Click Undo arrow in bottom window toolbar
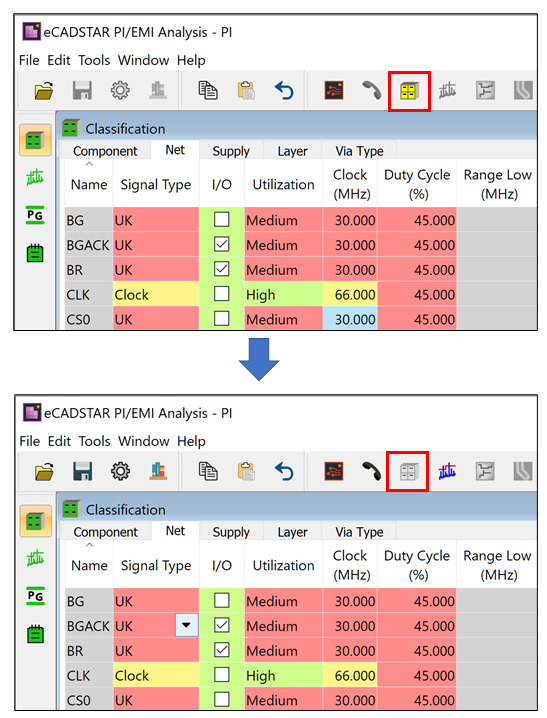This screenshot has height=718, width=547. pyautogui.click(x=284, y=471)
